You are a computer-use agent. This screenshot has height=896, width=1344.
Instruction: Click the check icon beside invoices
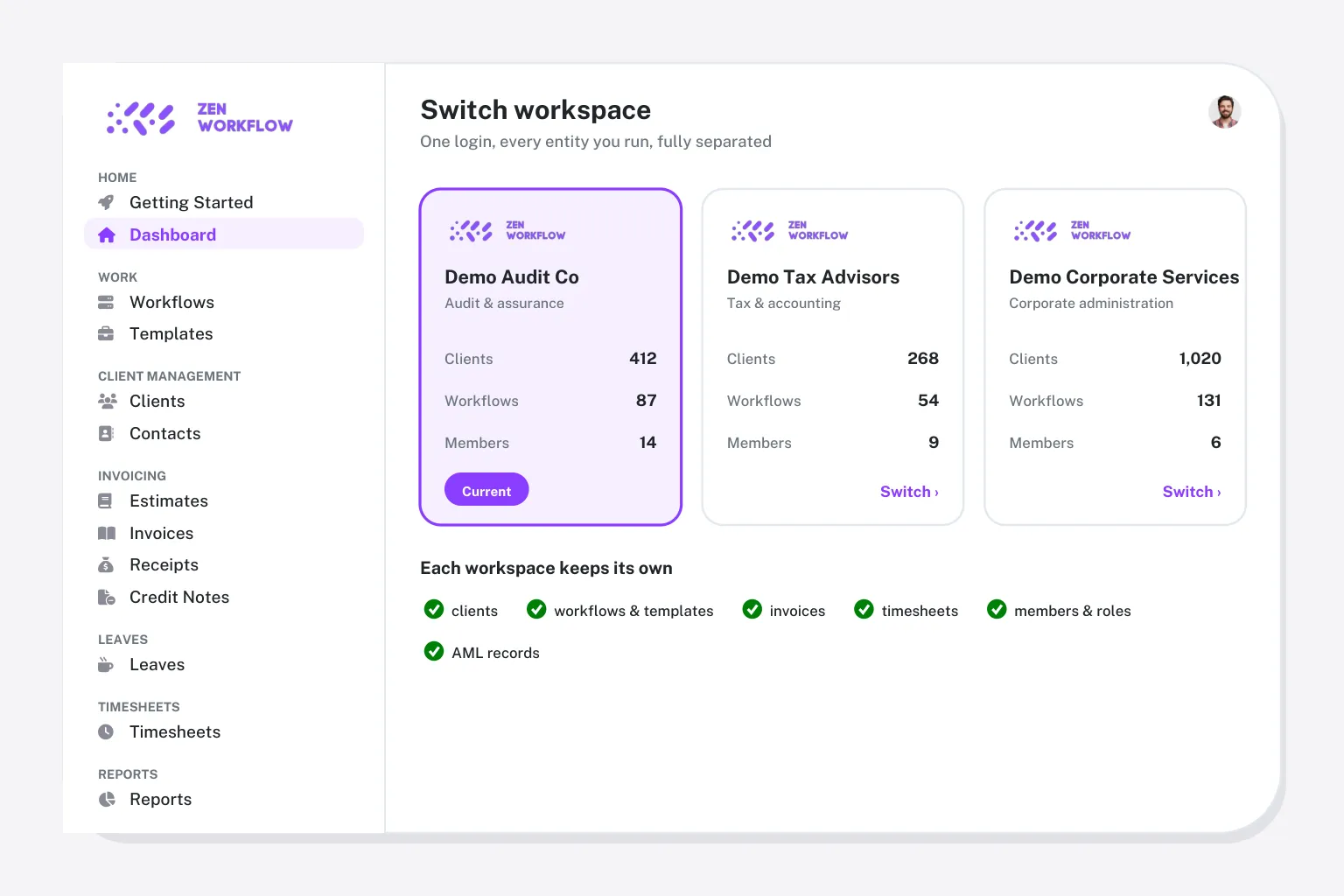click(752, 609)
